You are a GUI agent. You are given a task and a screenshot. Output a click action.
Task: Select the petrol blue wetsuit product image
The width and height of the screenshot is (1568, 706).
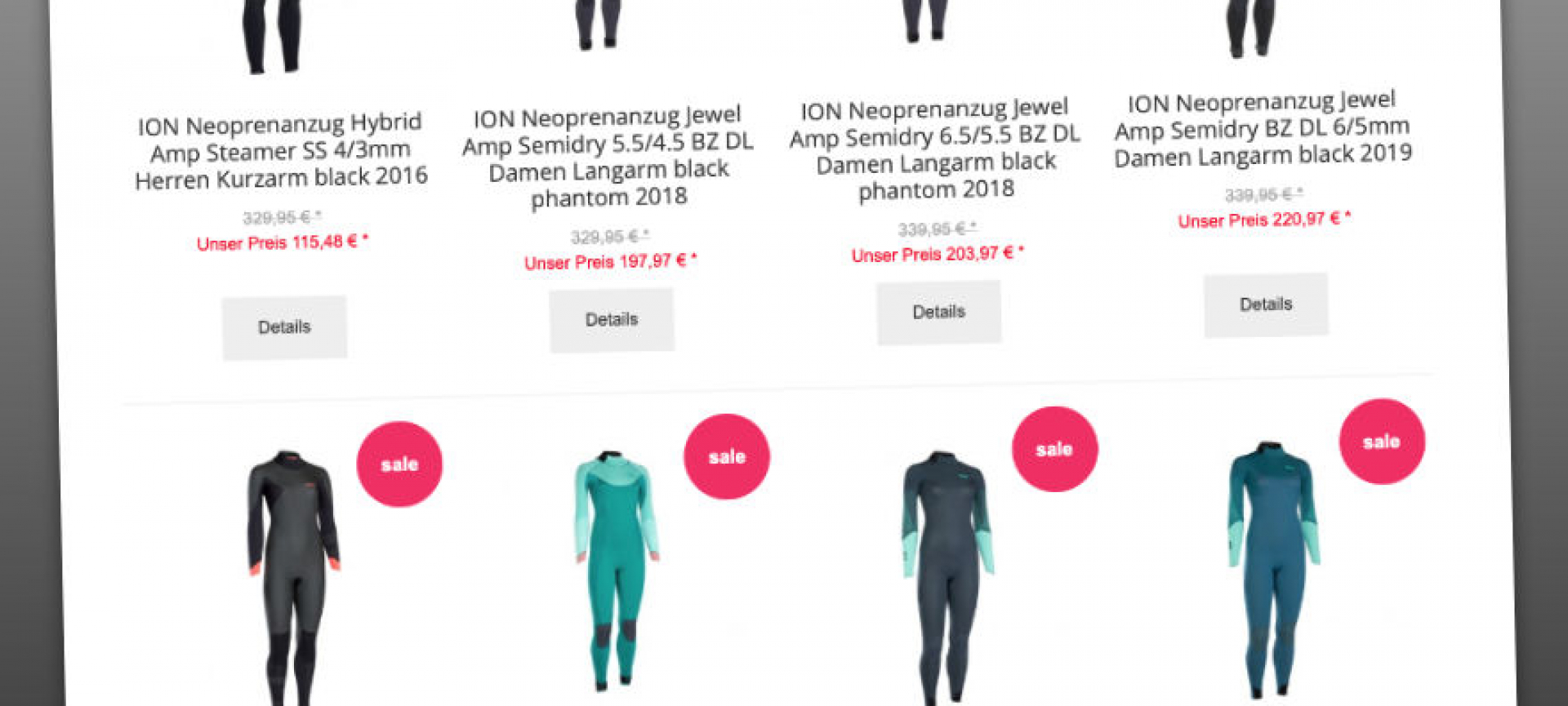click(x=1272, y=569)
